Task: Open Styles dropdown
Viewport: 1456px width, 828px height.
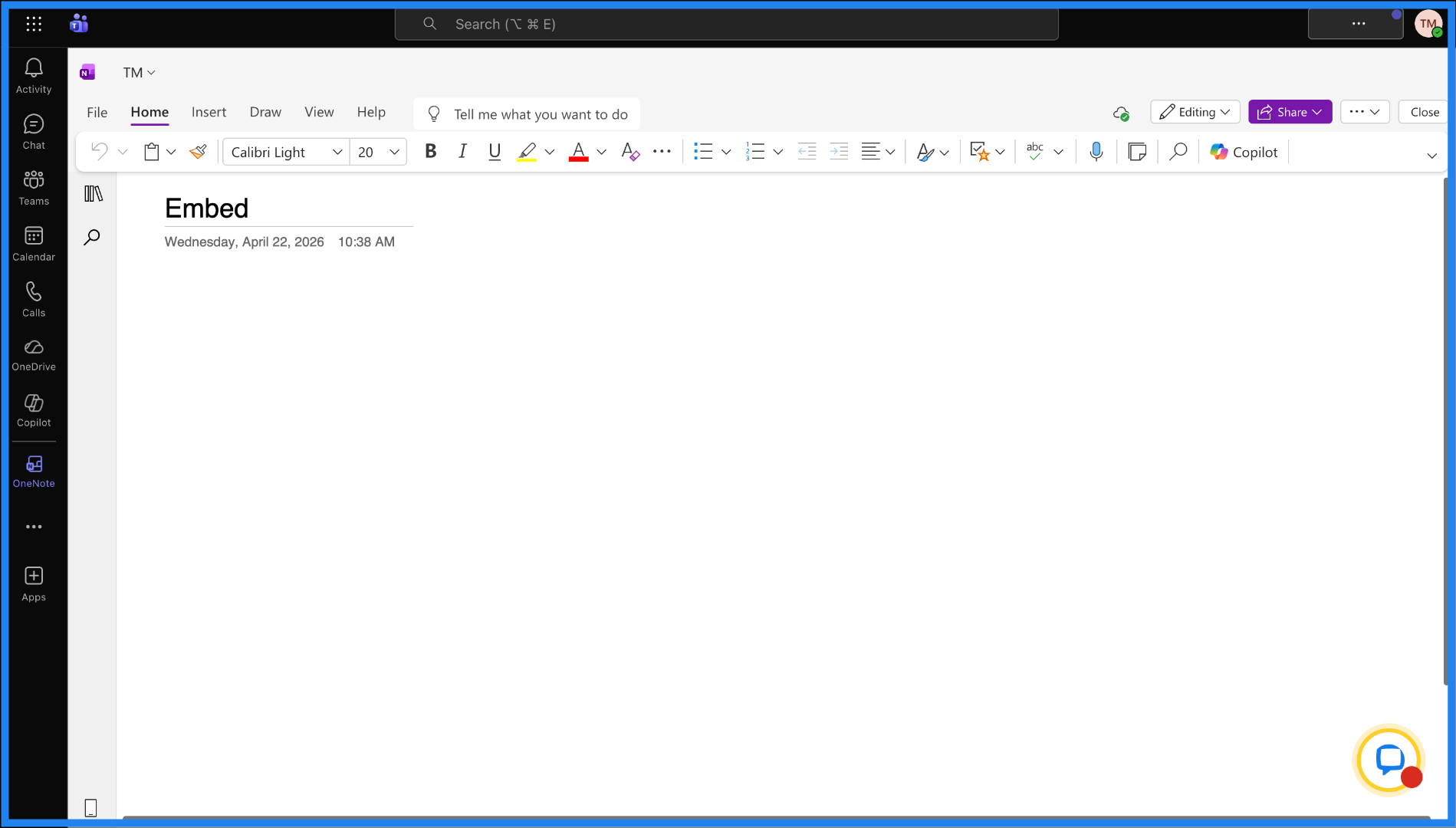Action: (933, 152)
